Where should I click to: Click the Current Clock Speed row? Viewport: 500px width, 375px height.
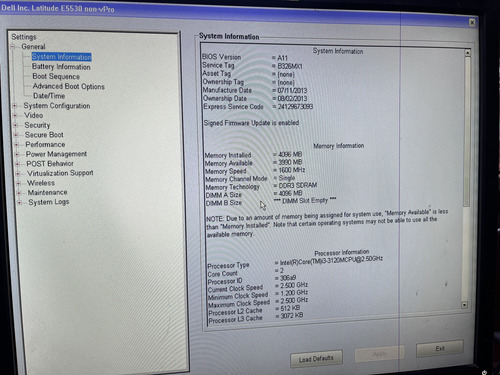pos(258,287)
